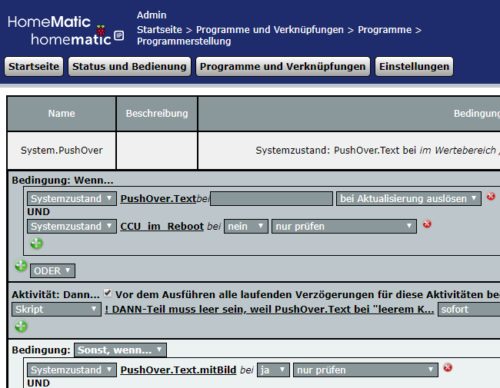This screenshot has width=500, height=388.
Task: Toggle cancel running delays checkbox
Action: [x=107, y=293]
